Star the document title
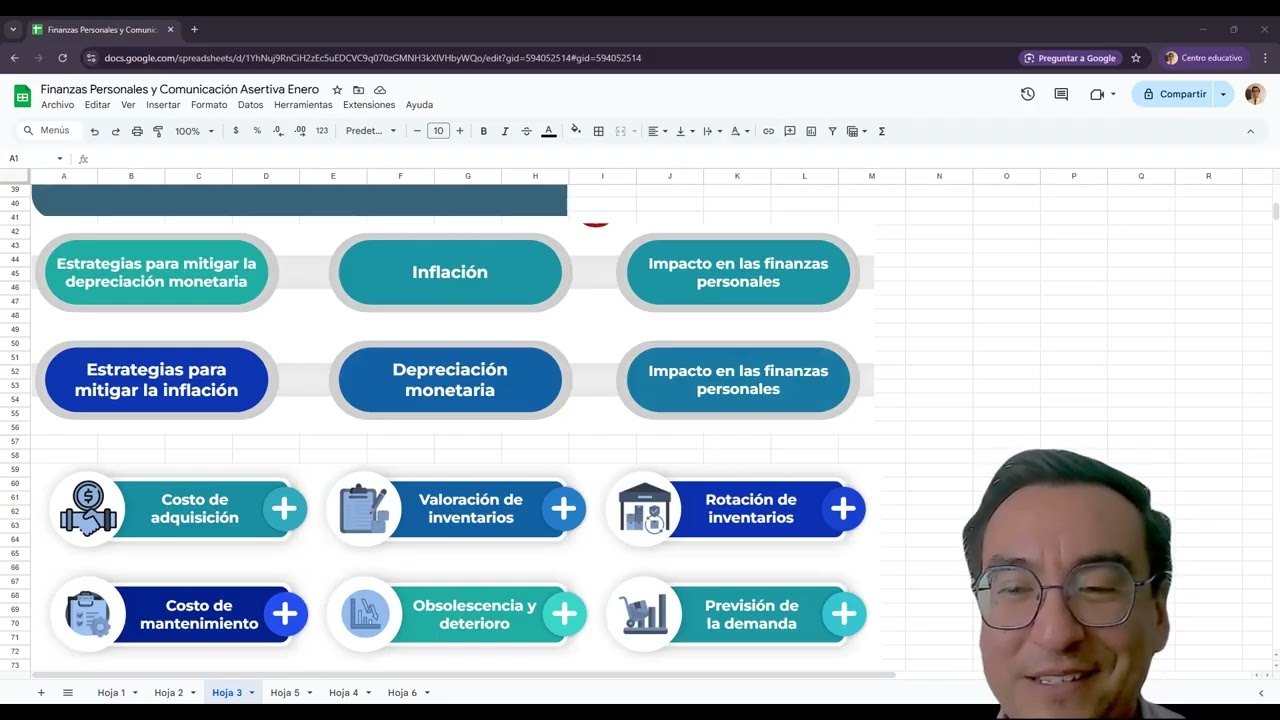This screenshot has width=1280, height=720. point(337,90)
